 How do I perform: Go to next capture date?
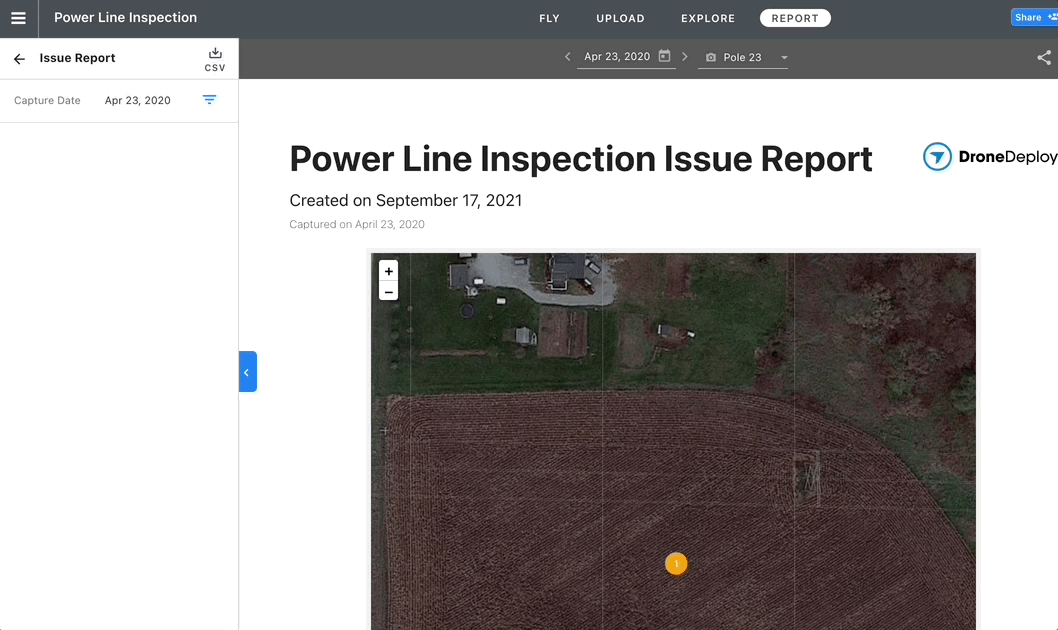684,57
